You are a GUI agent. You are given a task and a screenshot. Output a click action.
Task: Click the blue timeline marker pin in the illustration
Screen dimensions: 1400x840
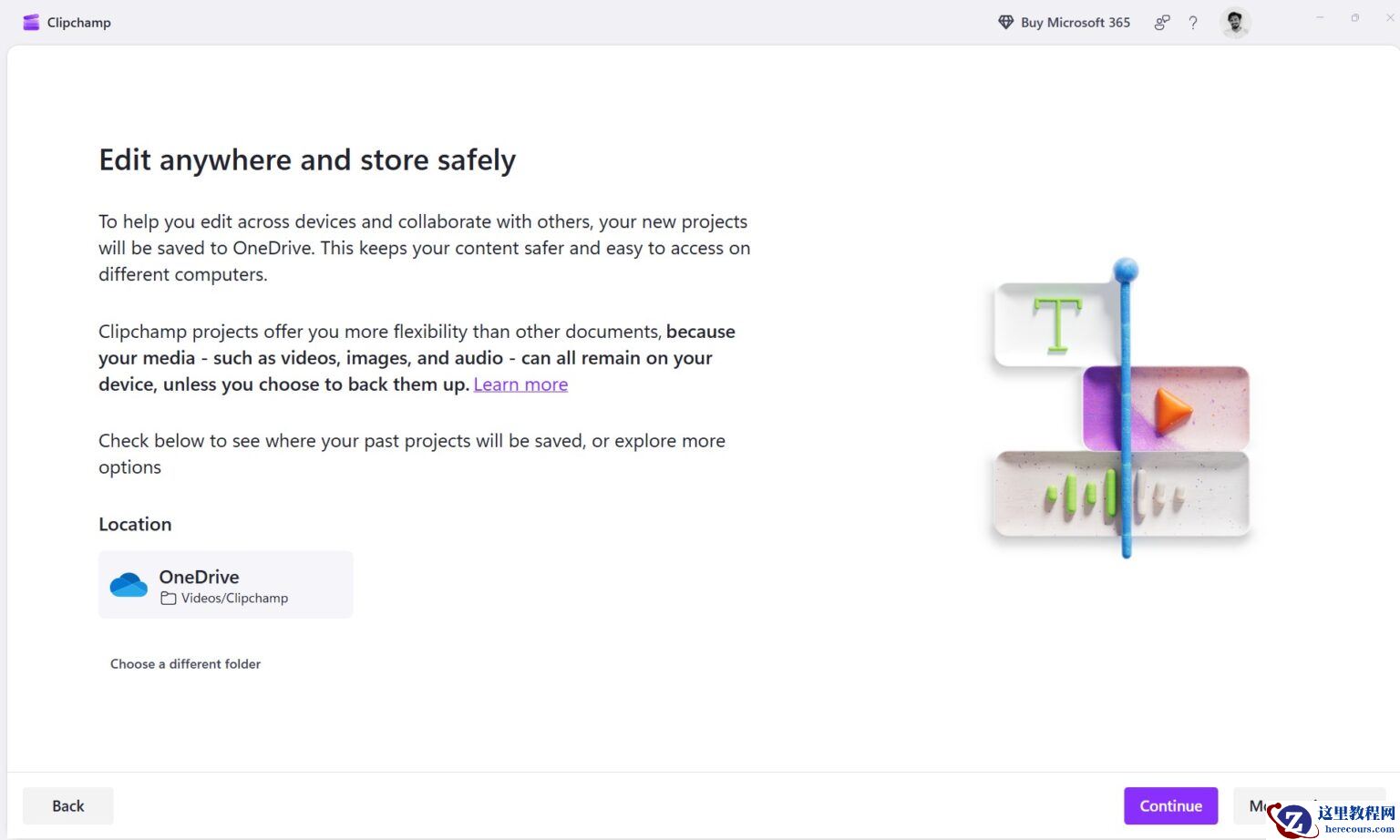1127,268
